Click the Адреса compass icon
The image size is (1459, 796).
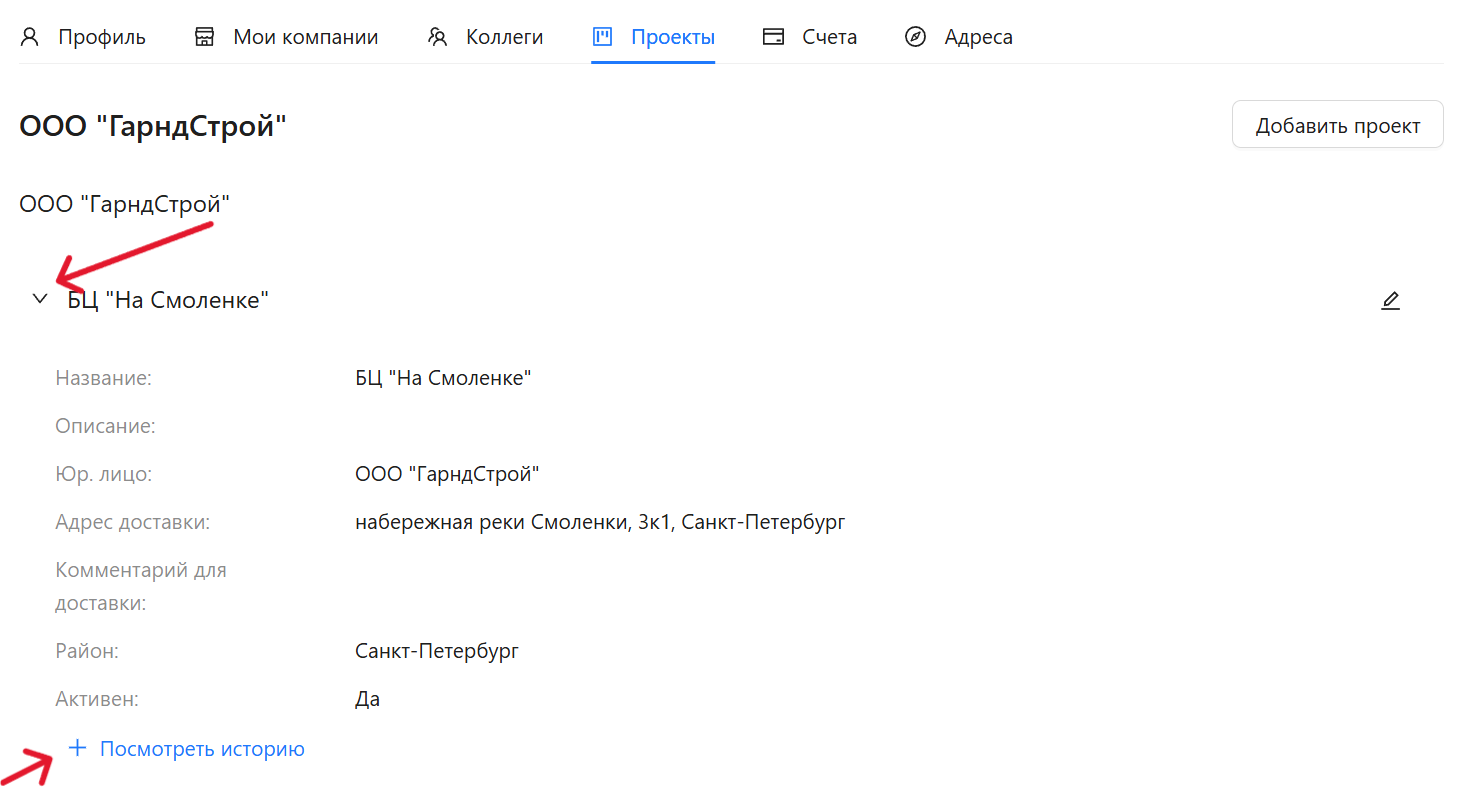tap(915, 37)
